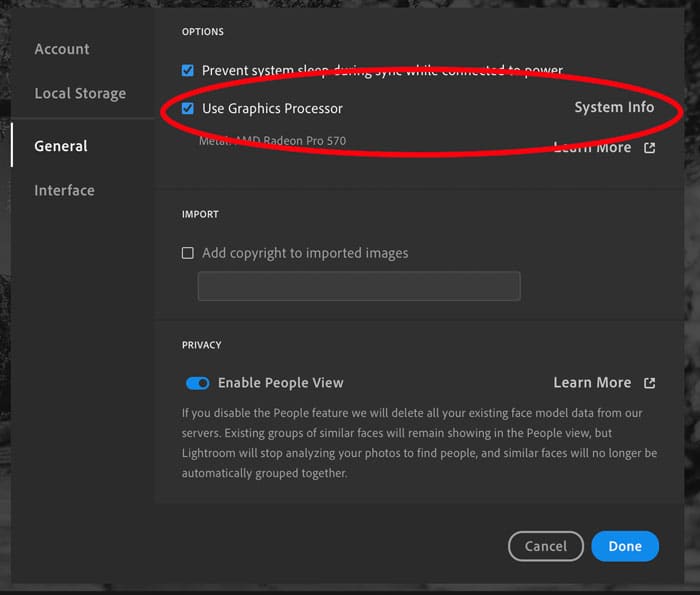Uncheck the Use Graphics Processor checkbox
700x595 pixels.
[x=188, y=108]
